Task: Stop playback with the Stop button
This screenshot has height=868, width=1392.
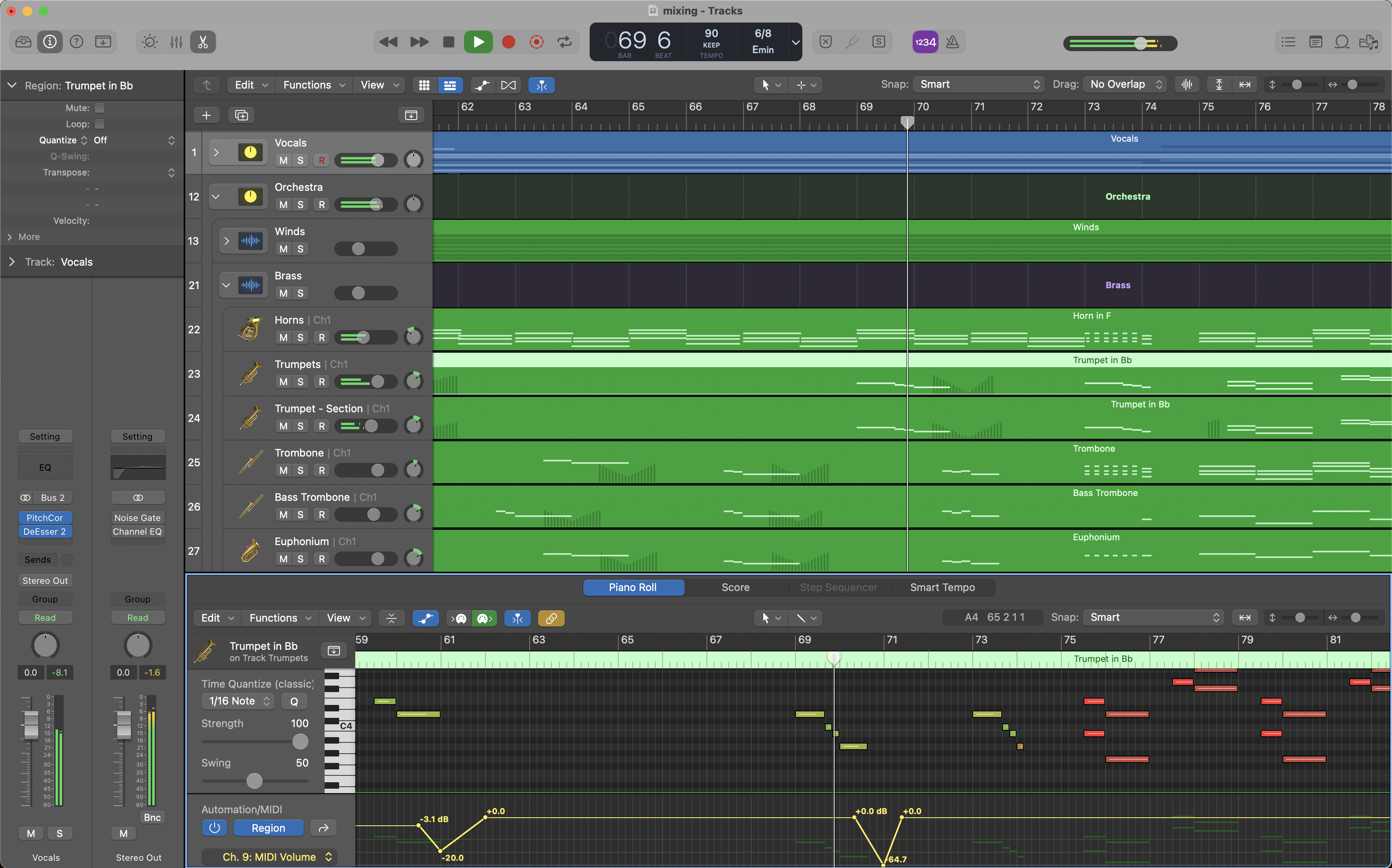Action: coord(449,42)
